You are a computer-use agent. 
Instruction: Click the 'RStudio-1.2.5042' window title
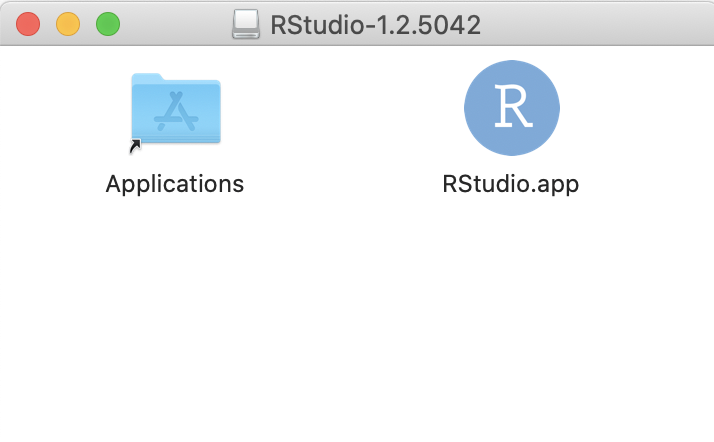click(376, 25)
